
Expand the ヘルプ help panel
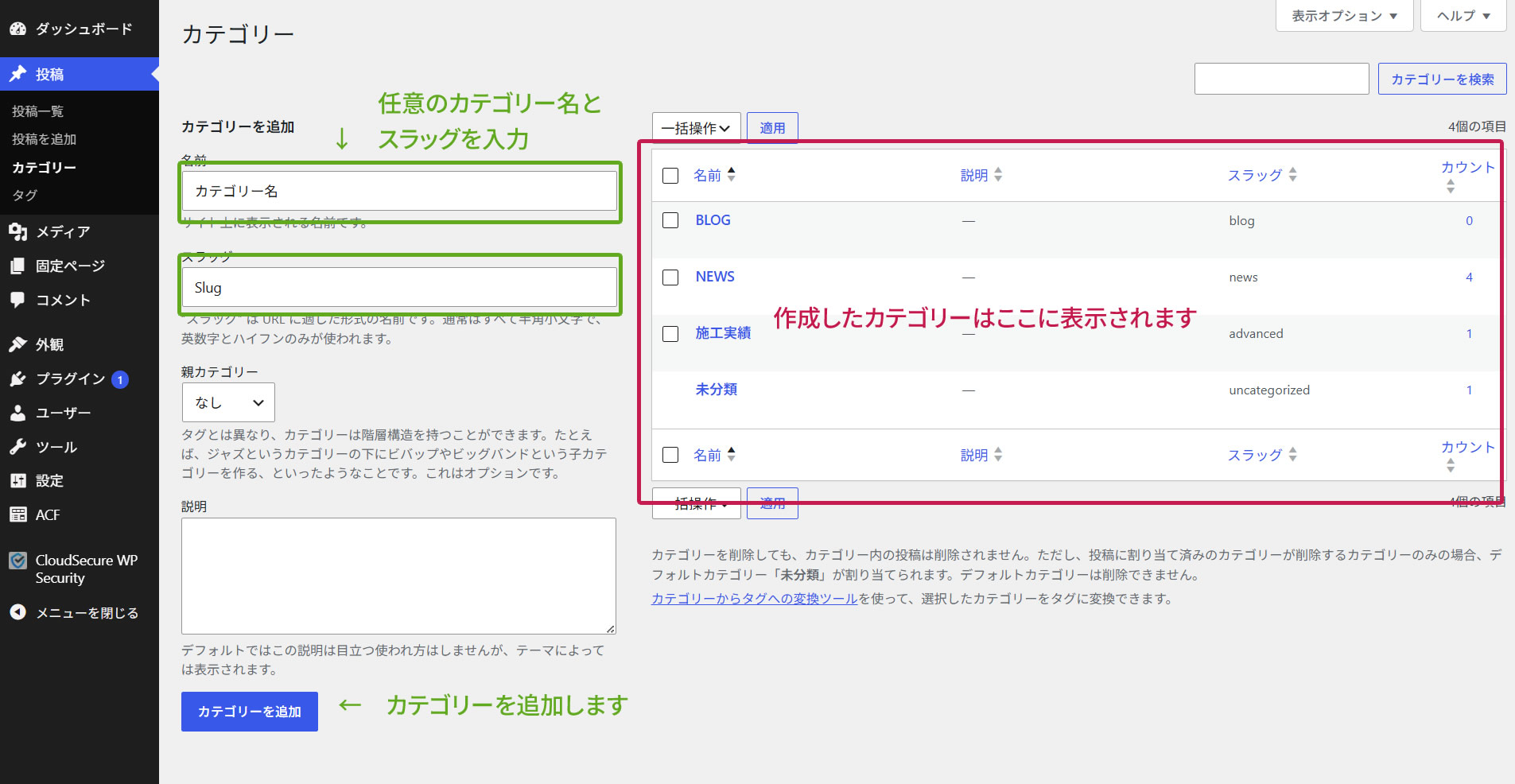[1463, 16]
